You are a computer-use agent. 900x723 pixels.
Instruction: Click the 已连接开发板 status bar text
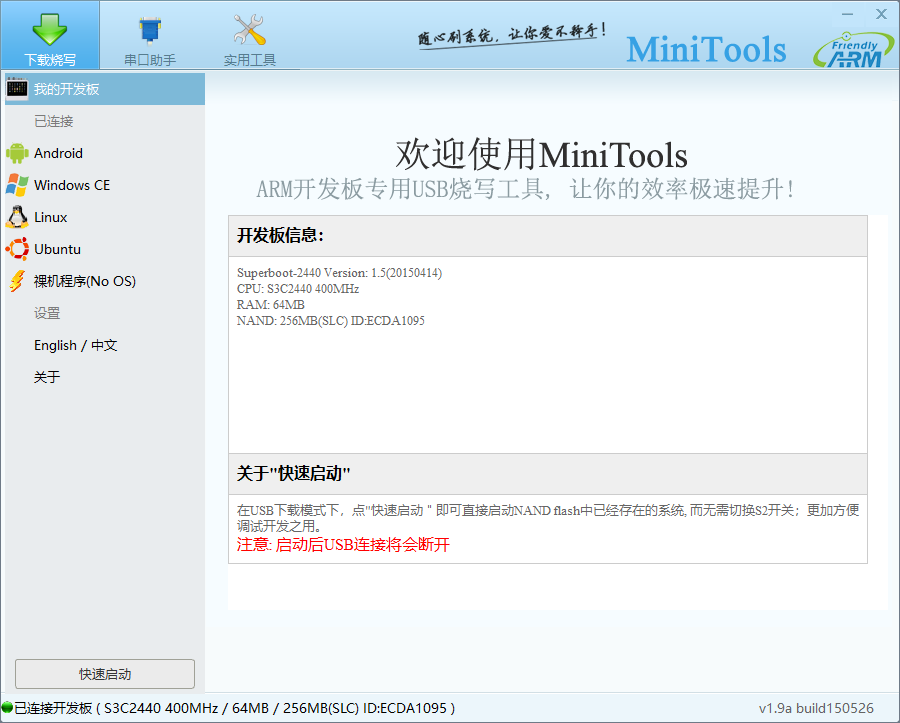pos(234,708)
